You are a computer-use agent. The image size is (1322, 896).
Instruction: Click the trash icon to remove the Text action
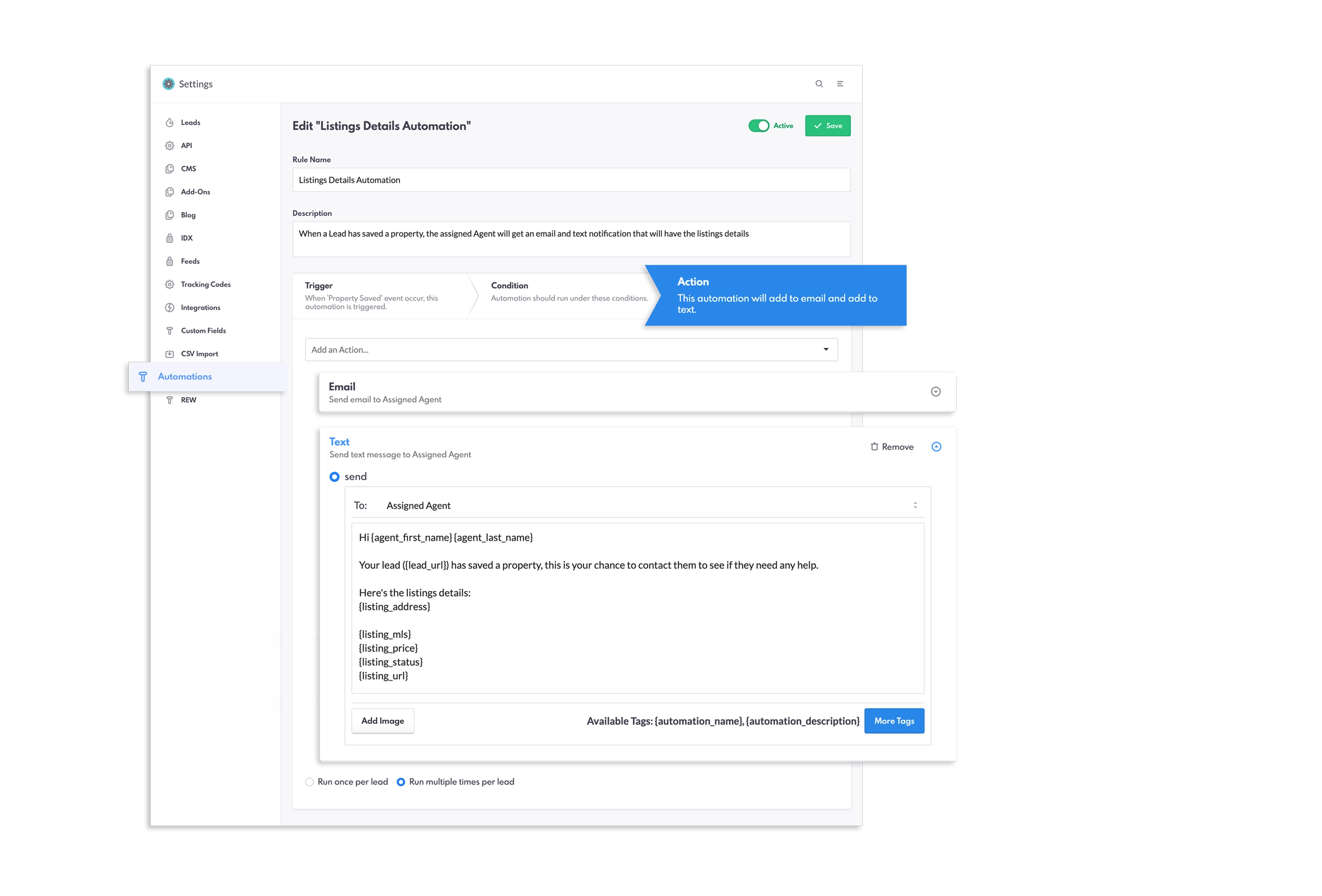click(874, 447)
